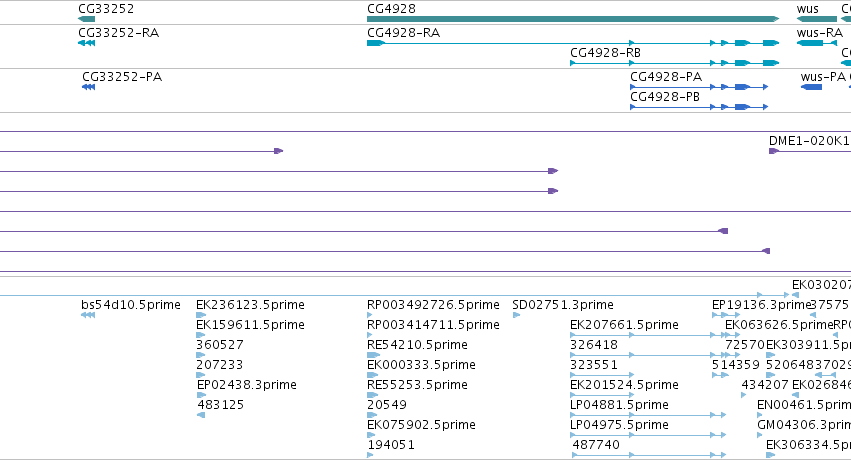Click the RE54210.5prime EST glyph
The height and width of the screenshot is (460, 851).
[373, 355]
